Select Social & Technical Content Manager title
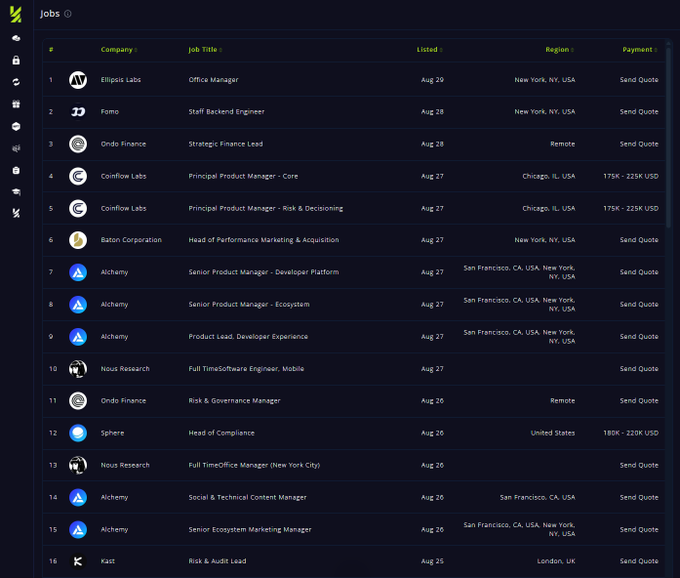 click(x=248, y=497)
